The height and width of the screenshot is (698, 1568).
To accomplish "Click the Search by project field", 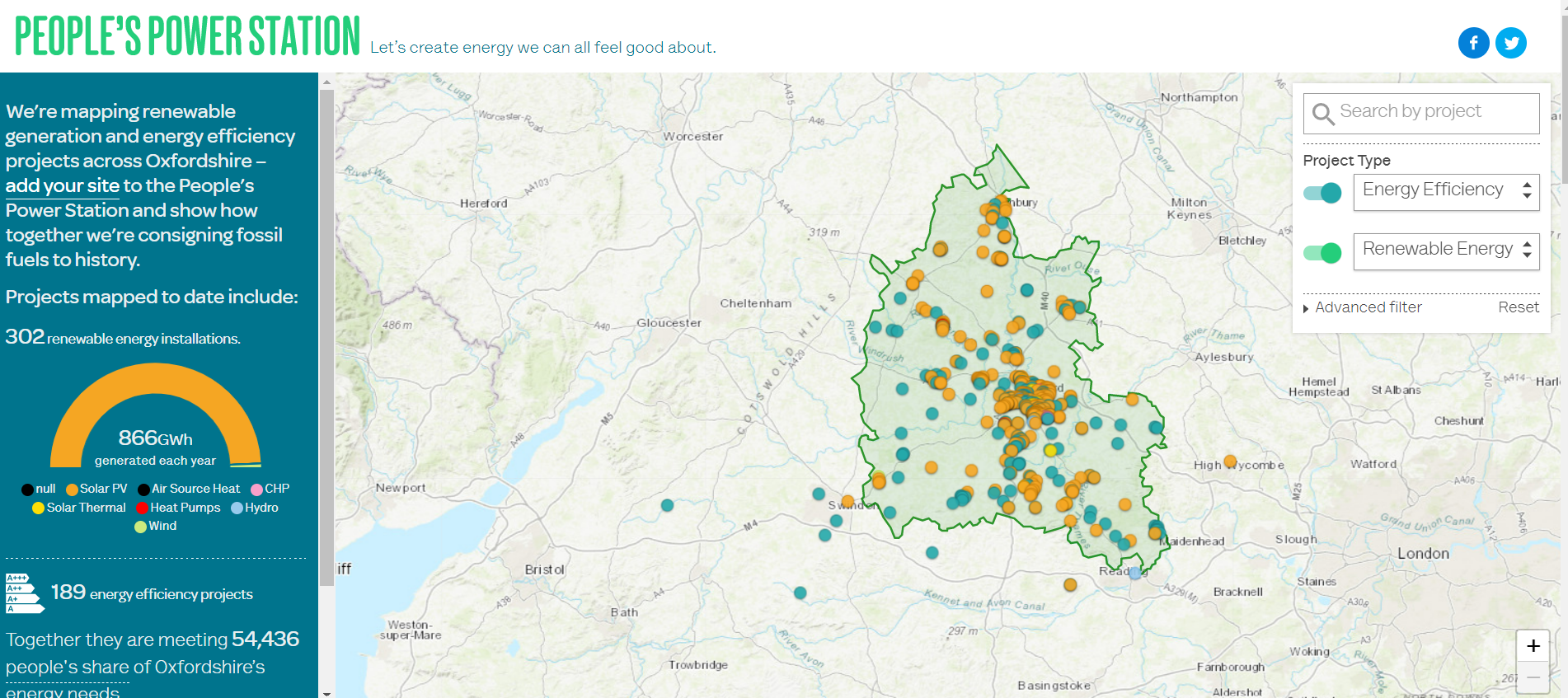I will pyautogui.click(x=1434, y=112).
